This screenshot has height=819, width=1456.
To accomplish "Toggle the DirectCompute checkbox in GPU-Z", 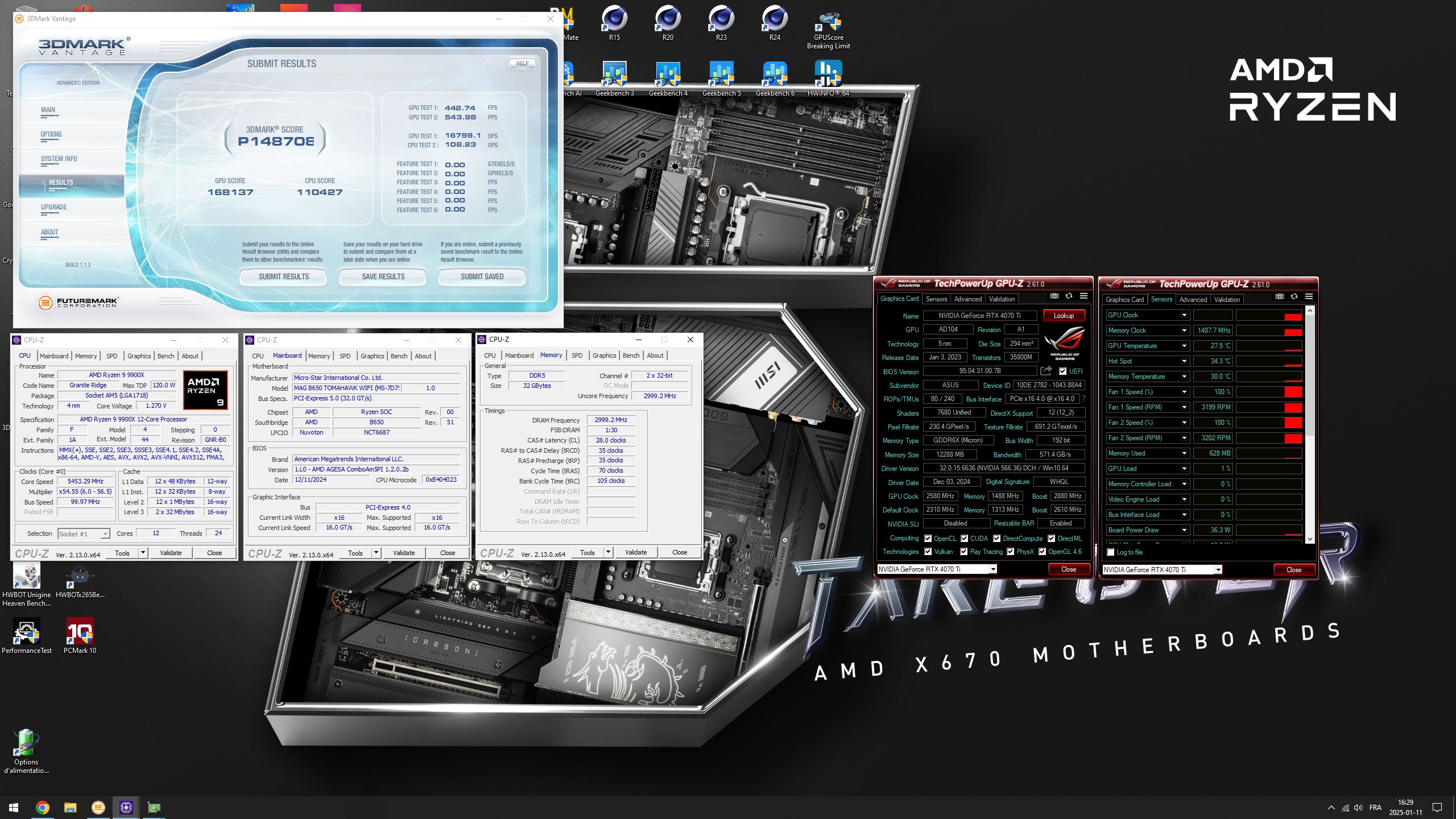I will 997,539.
